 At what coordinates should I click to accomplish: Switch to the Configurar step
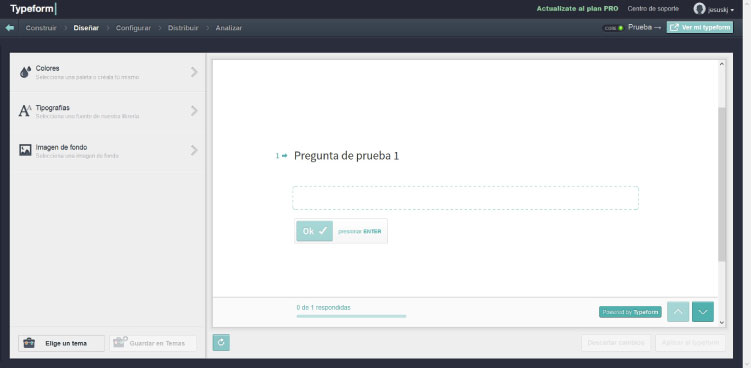pos(133,28)
